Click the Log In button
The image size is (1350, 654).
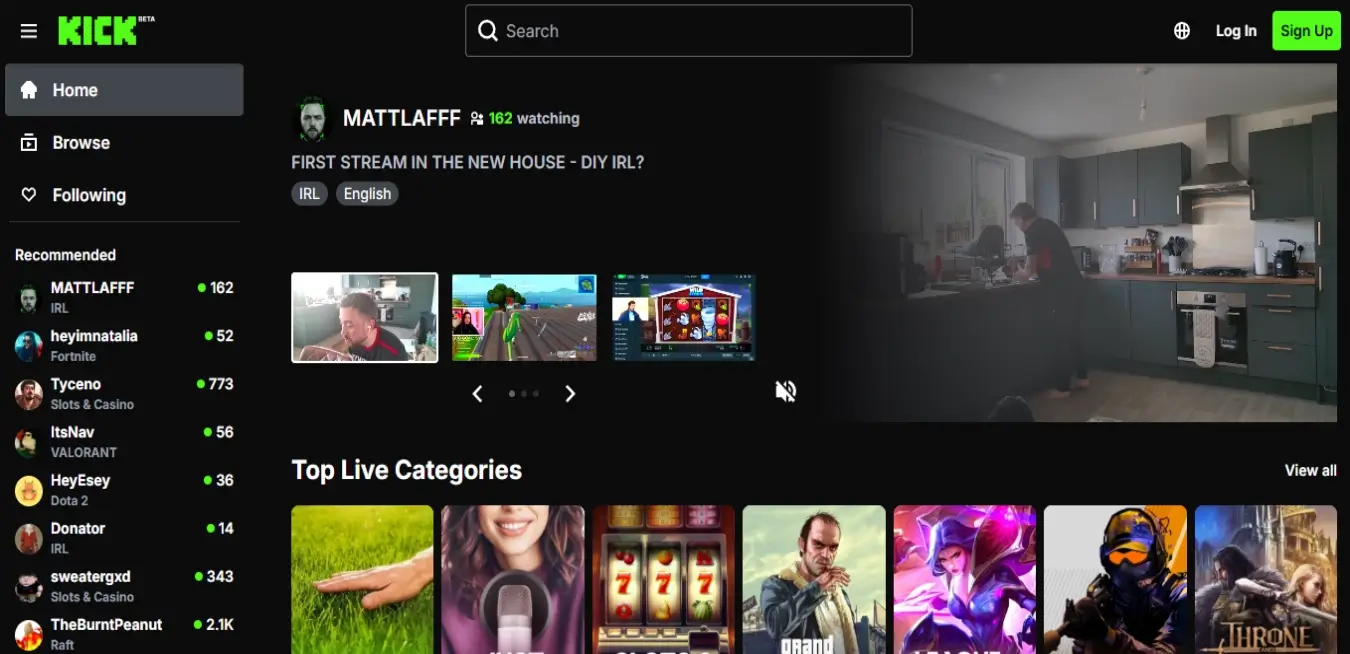pos(1236,31)
